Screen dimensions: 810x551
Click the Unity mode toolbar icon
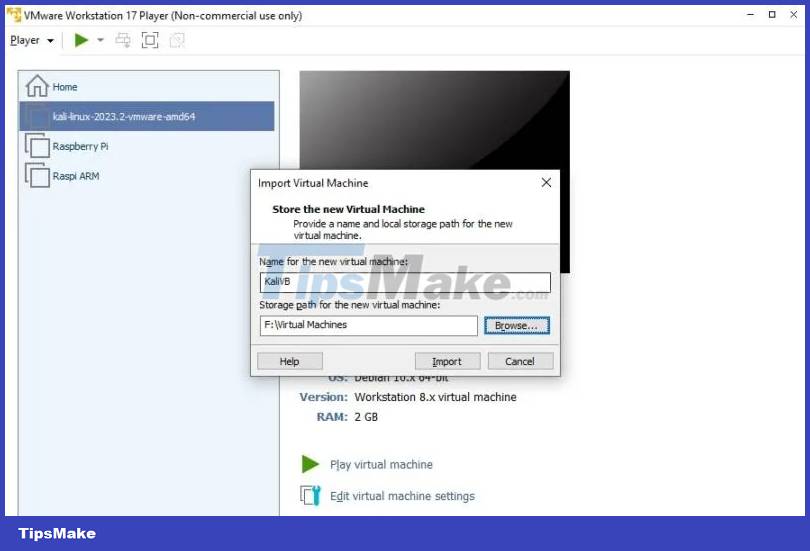[x=177, y=40]
